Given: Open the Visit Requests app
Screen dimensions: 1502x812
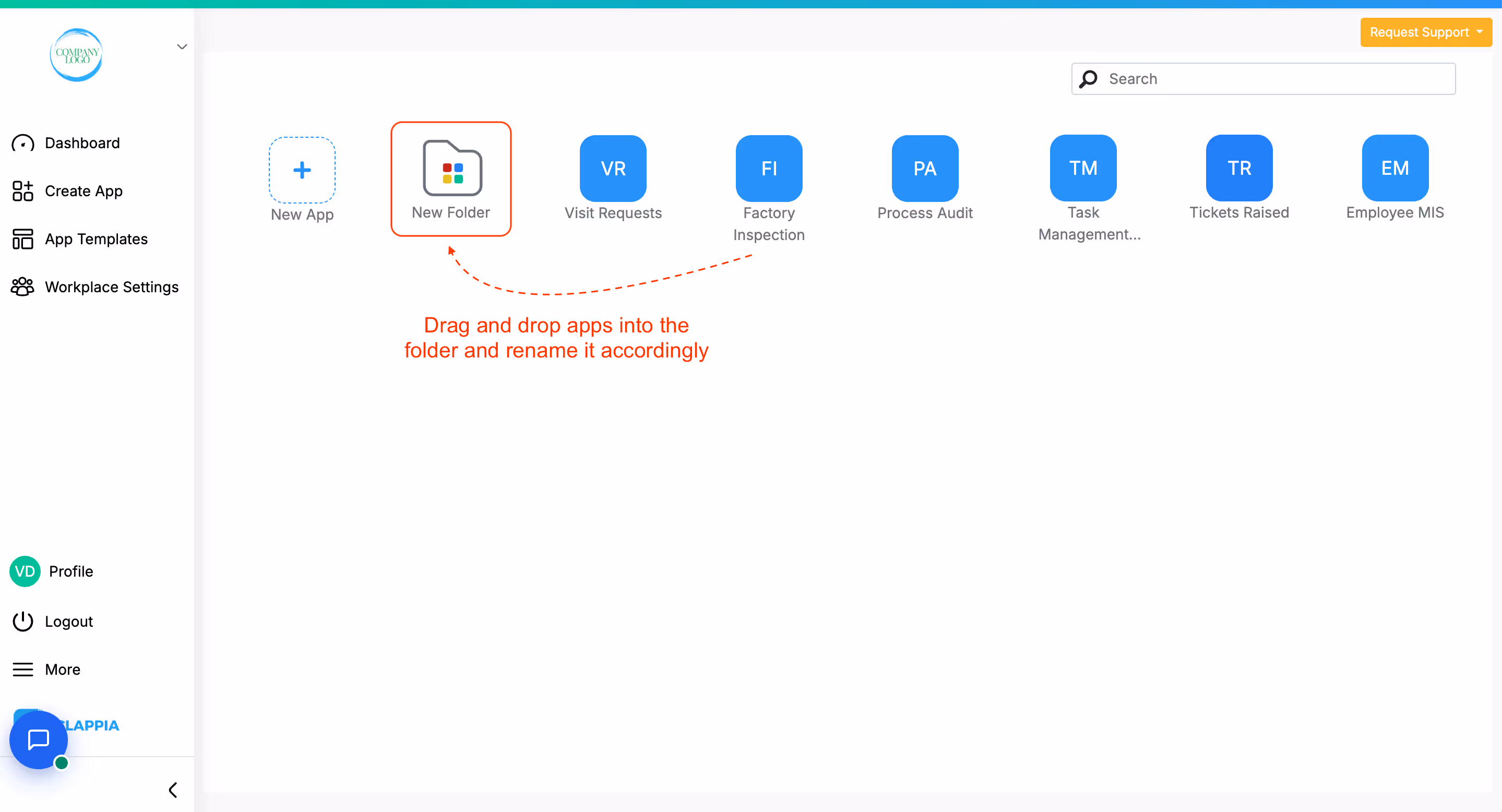Looking at the screenshot, I should coord(612,169).
